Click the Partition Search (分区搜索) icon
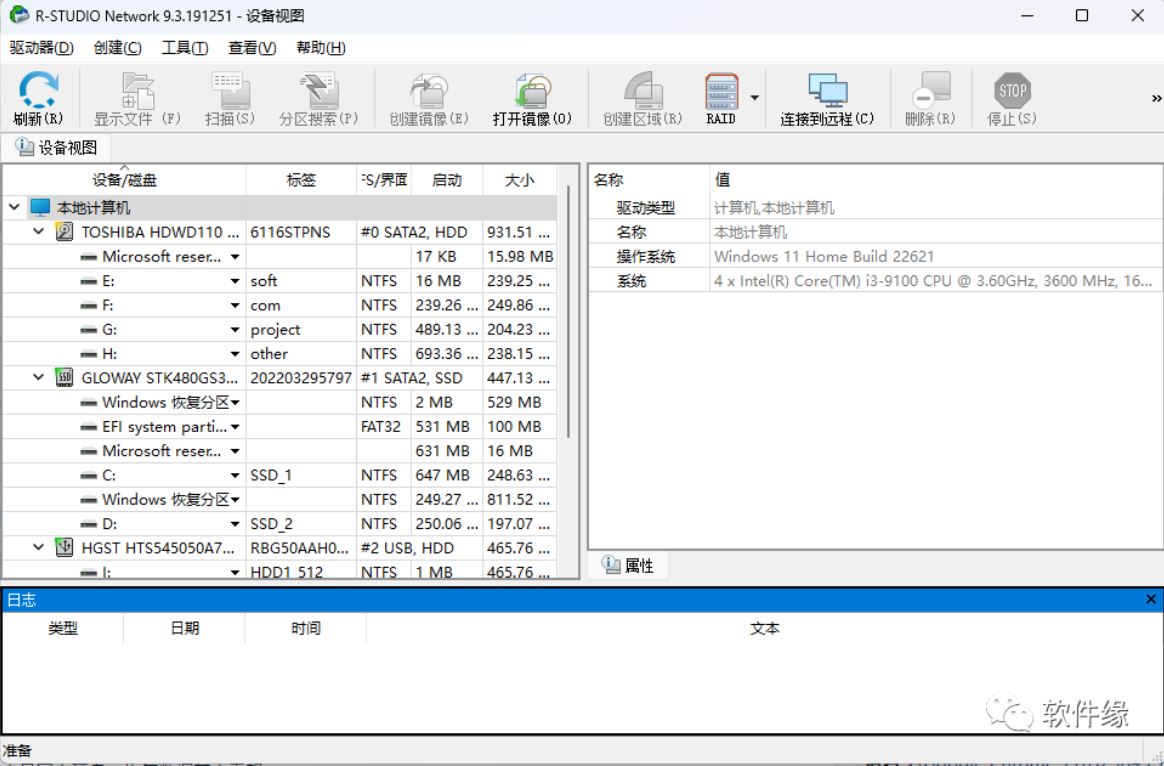Image resolution: width=1164 pixels, height=766 pixels. tap(318, 91)
